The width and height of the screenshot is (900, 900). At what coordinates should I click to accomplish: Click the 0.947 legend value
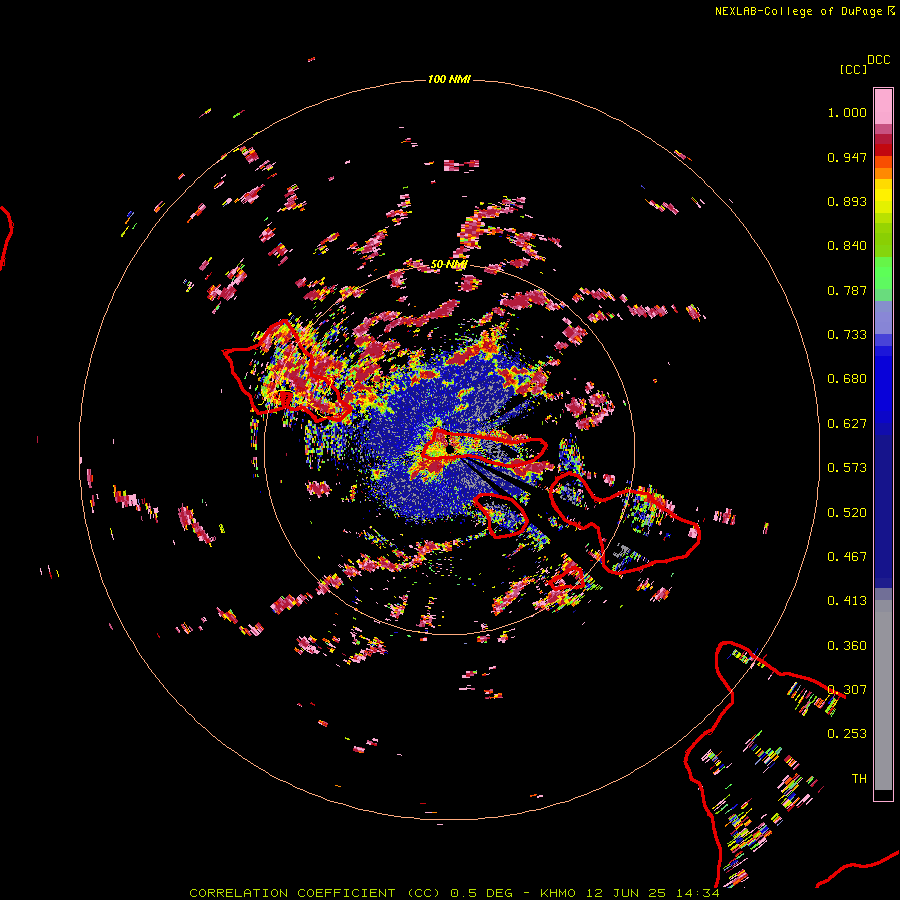[x=847, y=157]
